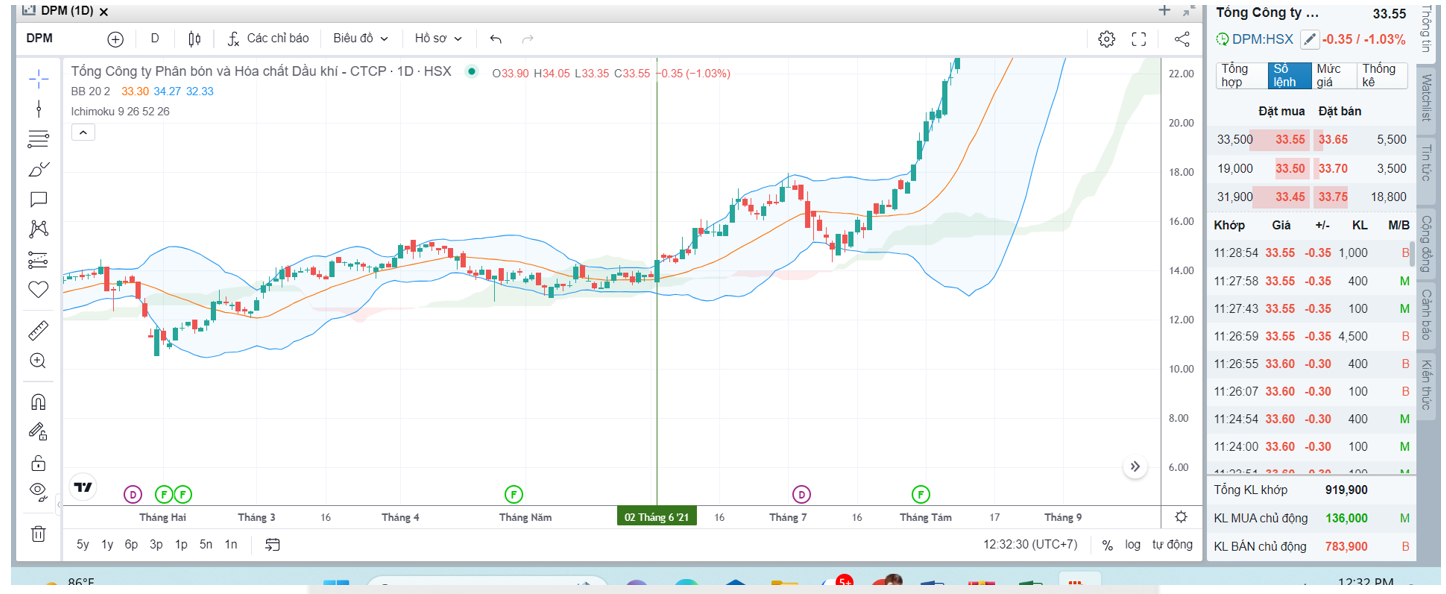Toggle the log scale option
This screenshot has width=1446, height=594.
click(1132, 545)
